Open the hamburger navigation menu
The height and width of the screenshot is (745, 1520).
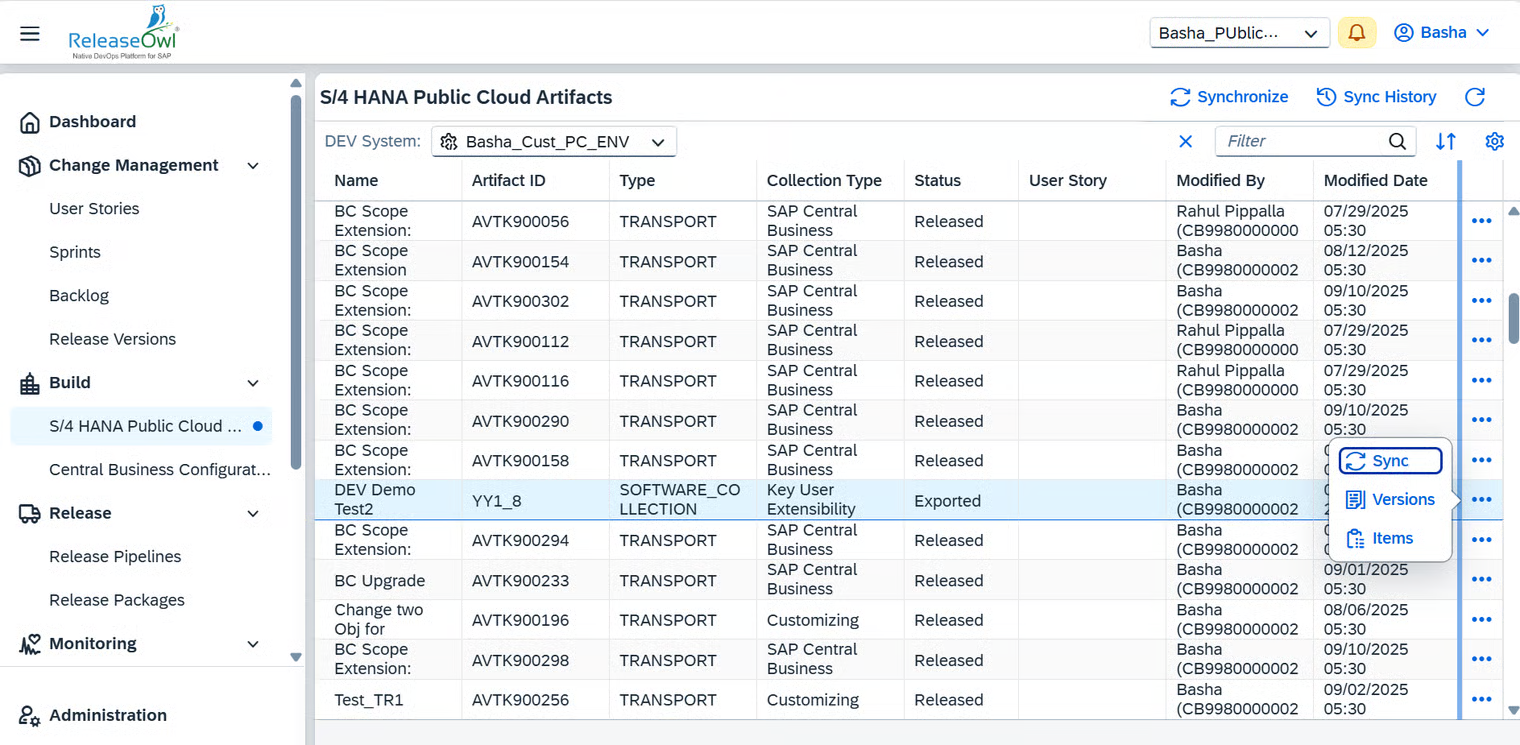point(30,33)
